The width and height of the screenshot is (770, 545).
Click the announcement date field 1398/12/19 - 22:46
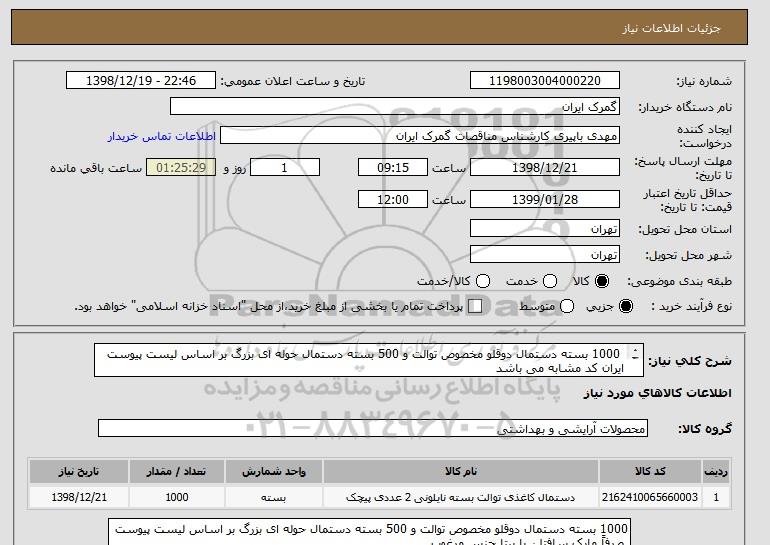point(141,81)
